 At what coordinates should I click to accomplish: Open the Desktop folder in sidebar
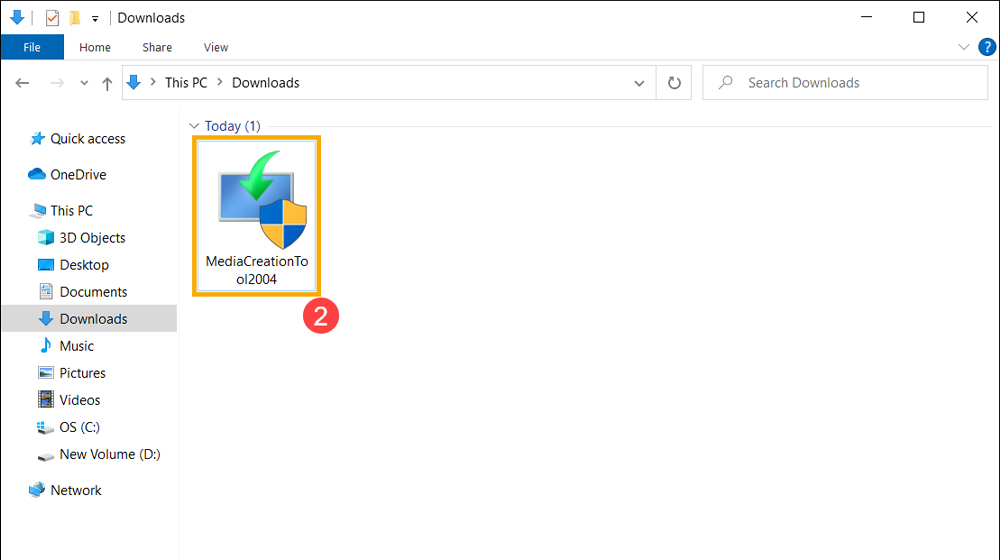pyautogui.click(x=84, y=265)
